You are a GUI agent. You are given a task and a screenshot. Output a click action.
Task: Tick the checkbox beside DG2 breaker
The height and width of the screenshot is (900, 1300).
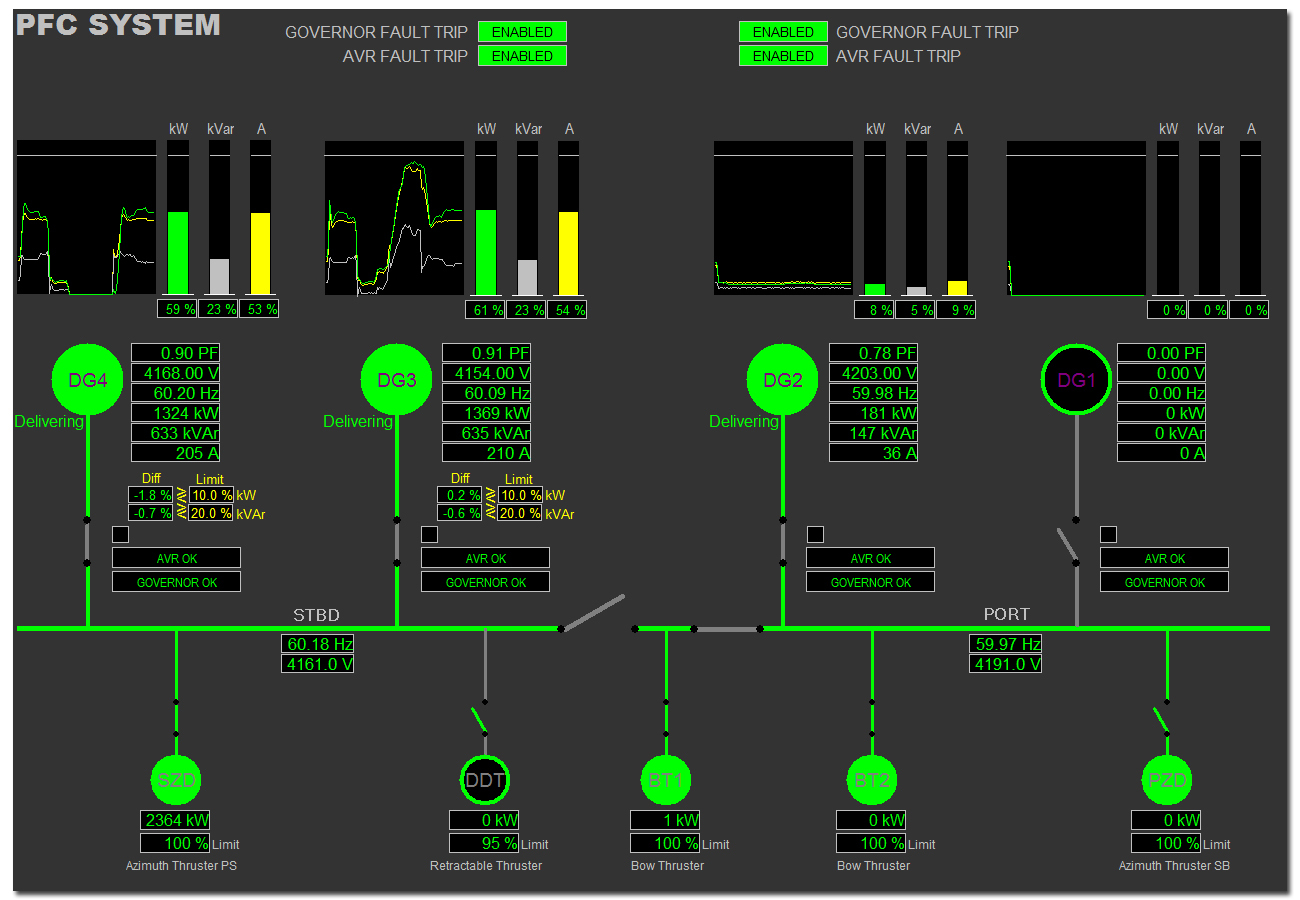(815, 534)
